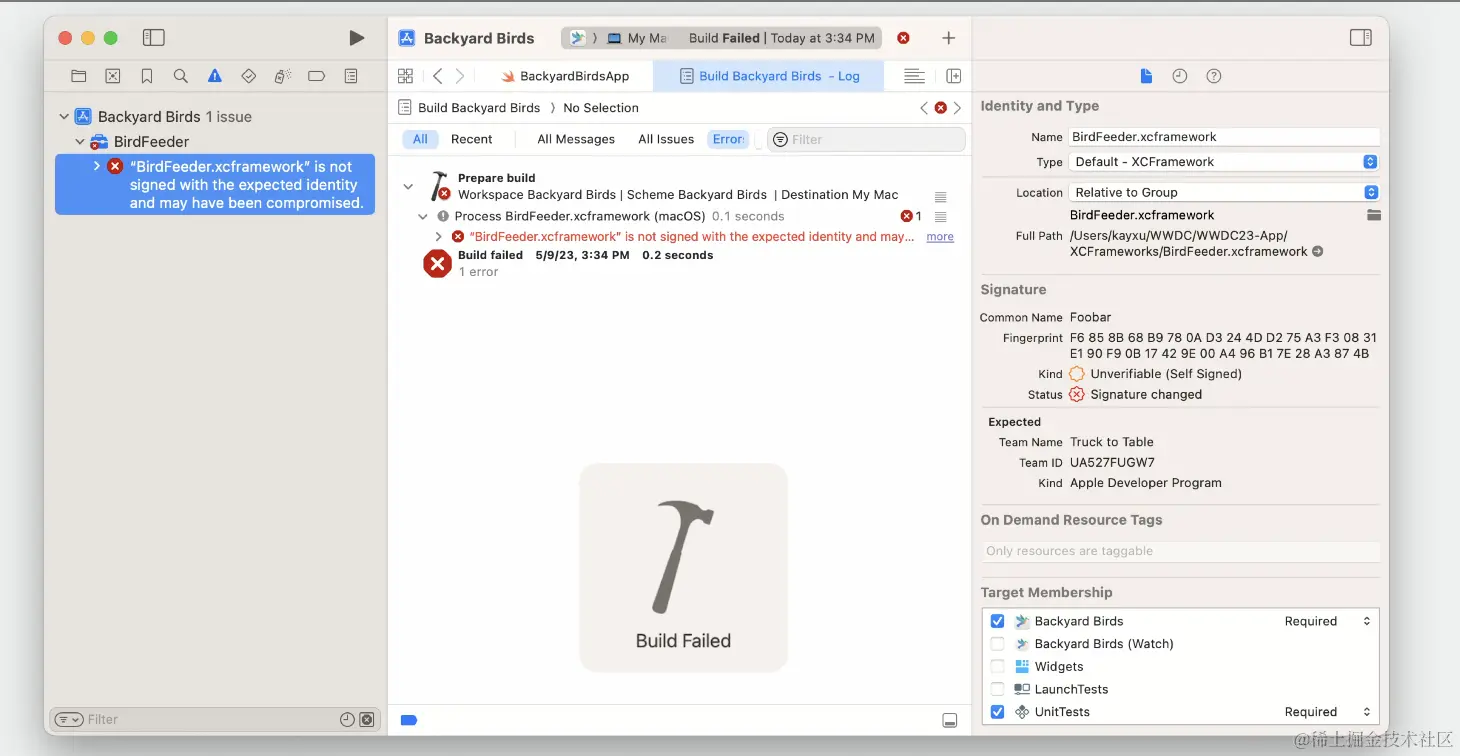Collapse the BirdFeeder issue node

point(80,142)
